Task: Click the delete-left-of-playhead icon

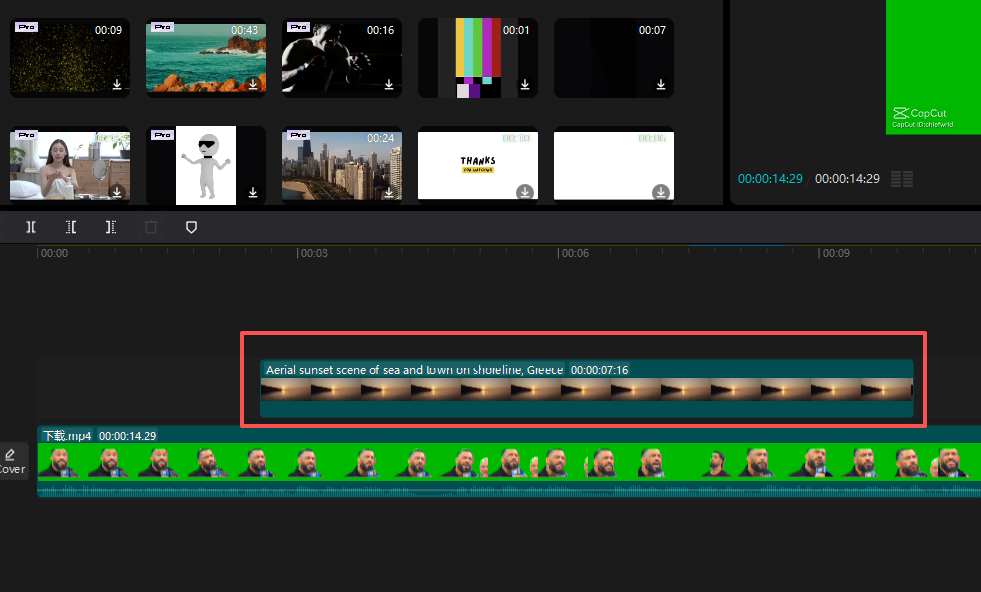Action: pos(70,227)
